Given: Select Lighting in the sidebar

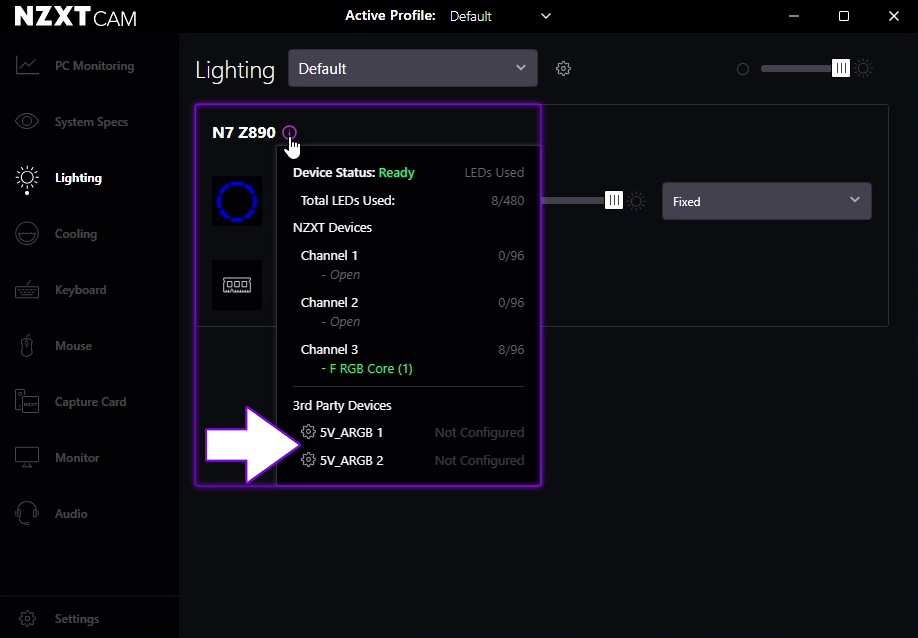Looking at the screenshot, I should [76, 177].
